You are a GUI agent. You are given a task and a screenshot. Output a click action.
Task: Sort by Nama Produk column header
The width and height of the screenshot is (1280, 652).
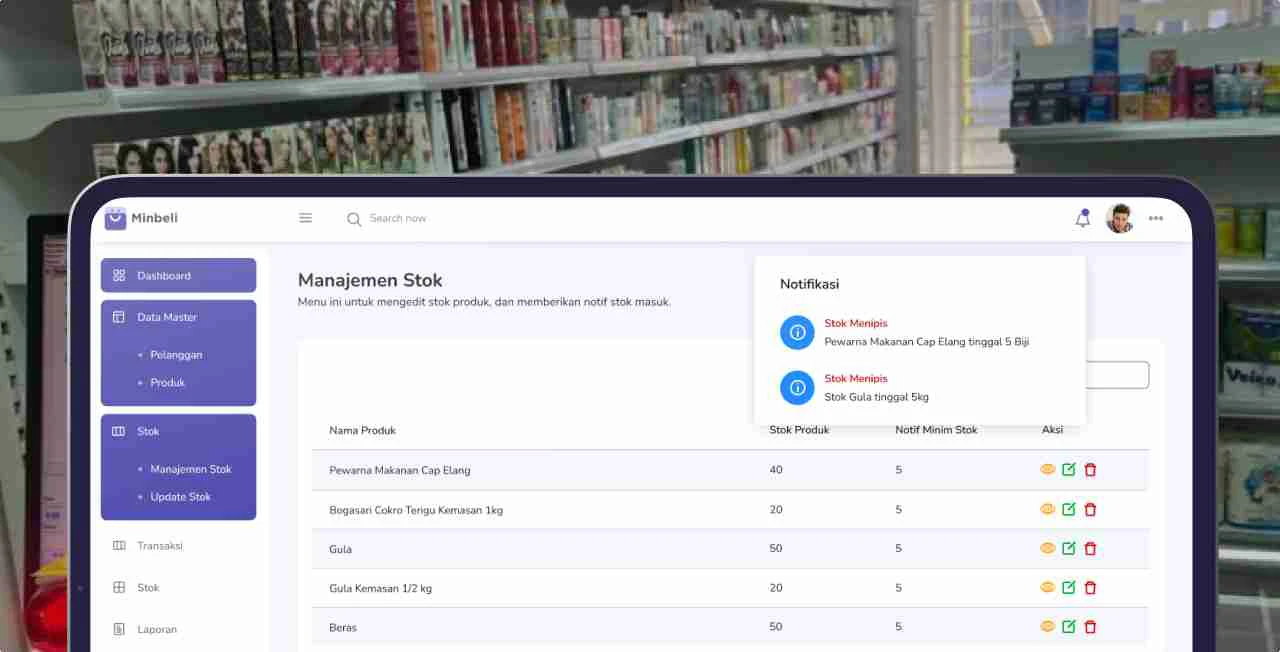pyautogui.click(x=362, y=430)
